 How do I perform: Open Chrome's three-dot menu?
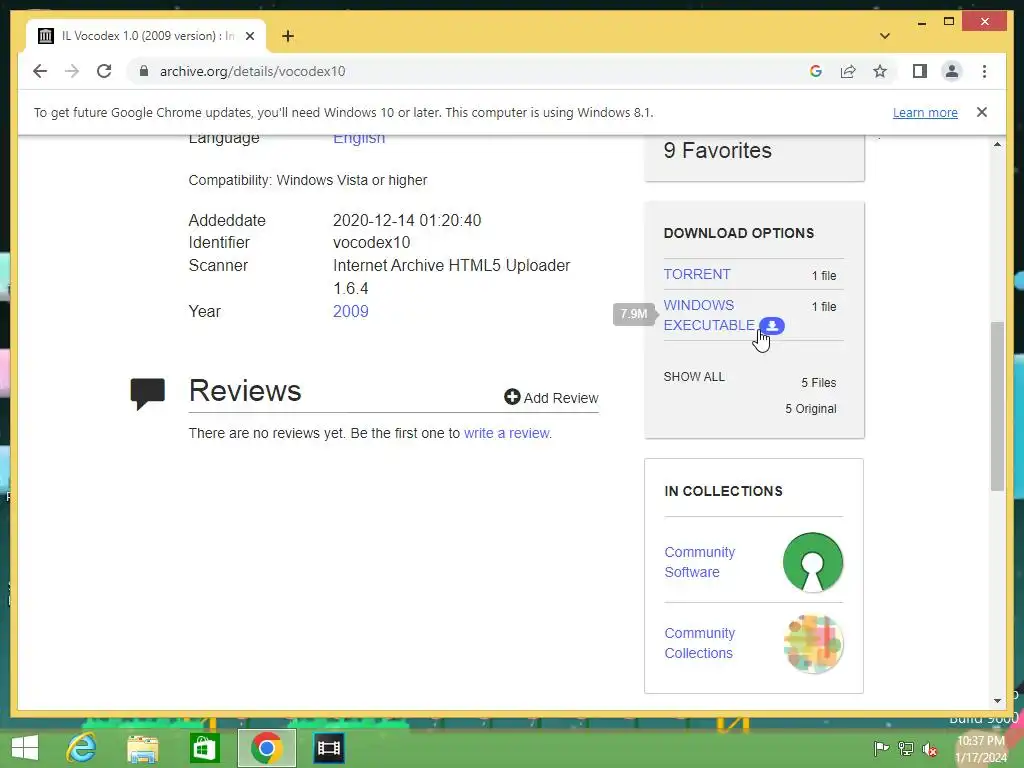tap(984, 71)
